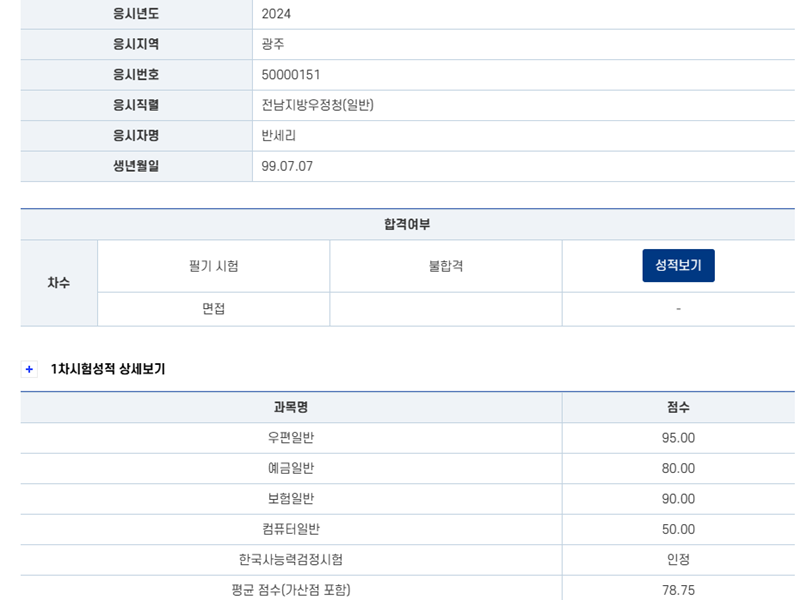
Task: Click the 불합격 result cell
Action: (446, 266)
